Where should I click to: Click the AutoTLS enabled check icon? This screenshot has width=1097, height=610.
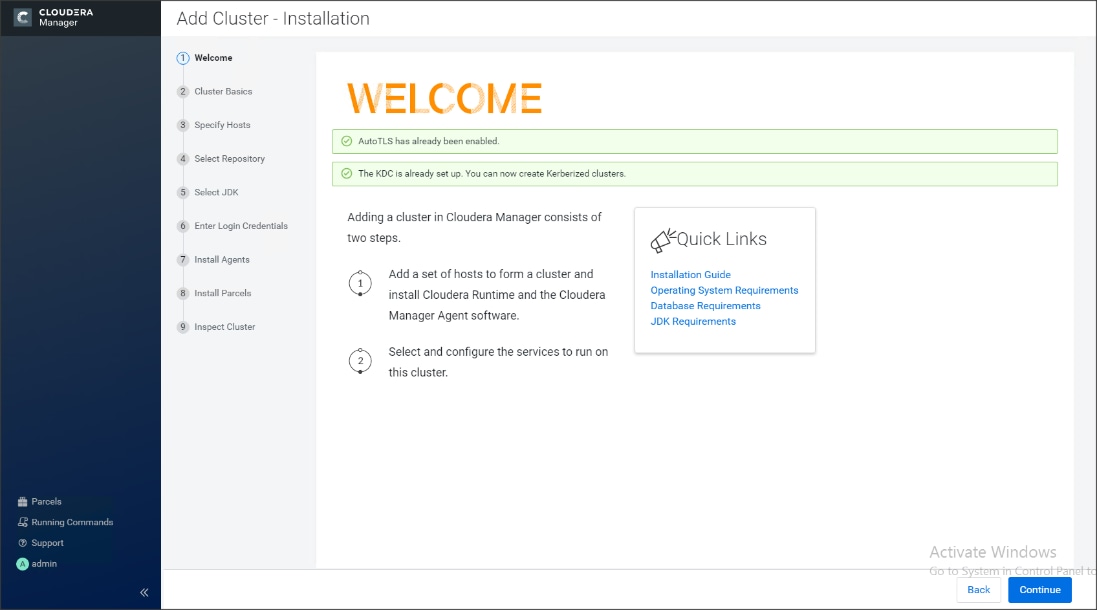point(346,141)
